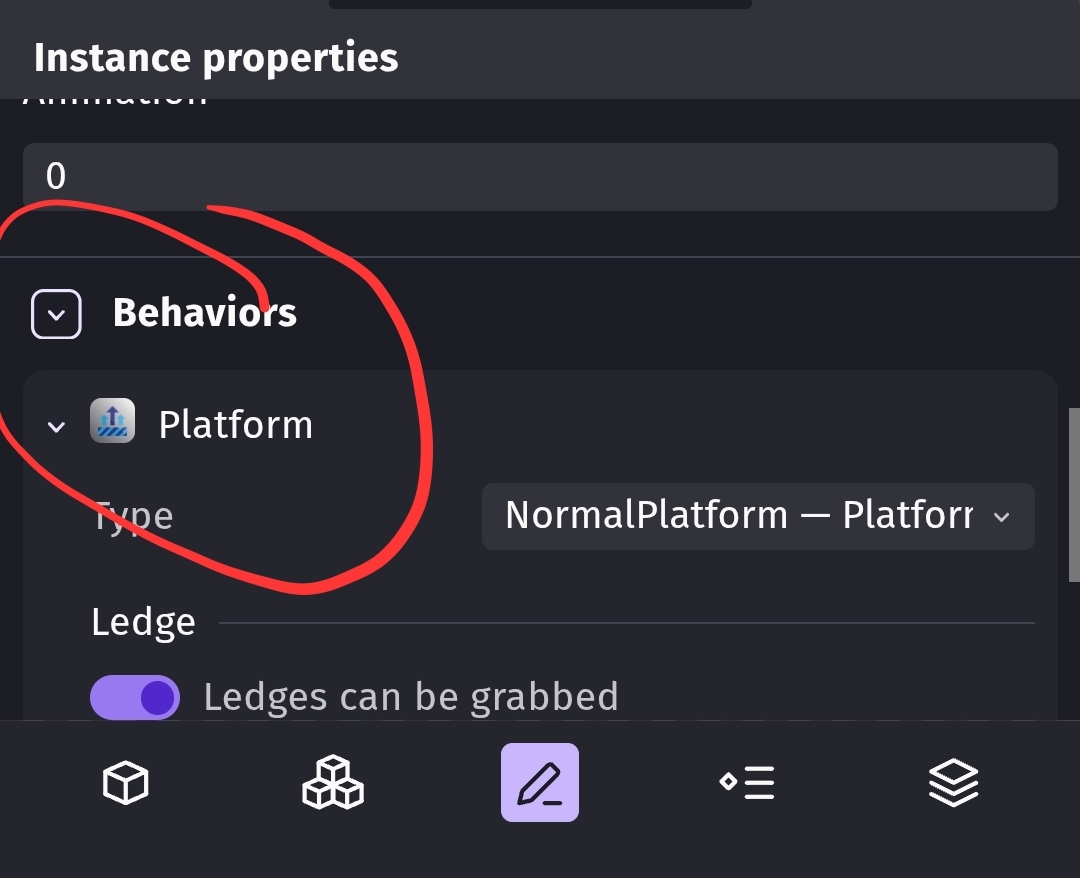Viewport: 1080px width, 878px height.
Task: Collapse the Behaviors section
Action: [x=57, y=314]
